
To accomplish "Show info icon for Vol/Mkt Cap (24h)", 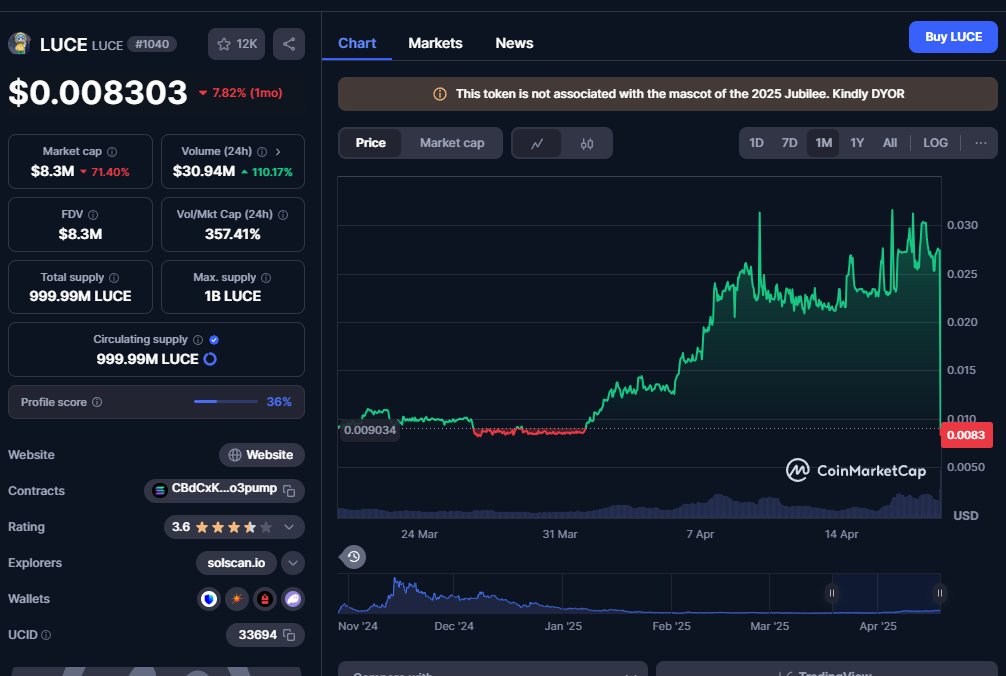I will tap(283, 215).
